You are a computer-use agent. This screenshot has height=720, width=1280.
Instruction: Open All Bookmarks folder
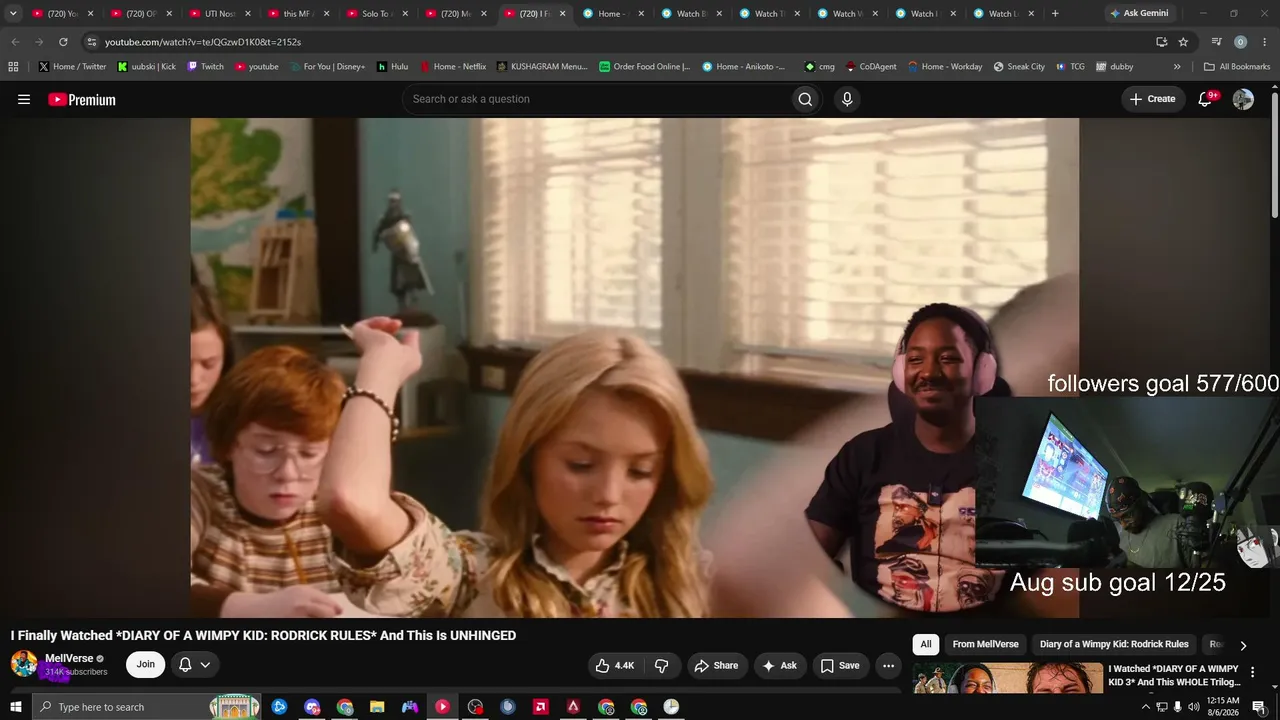coord(1237,66)
